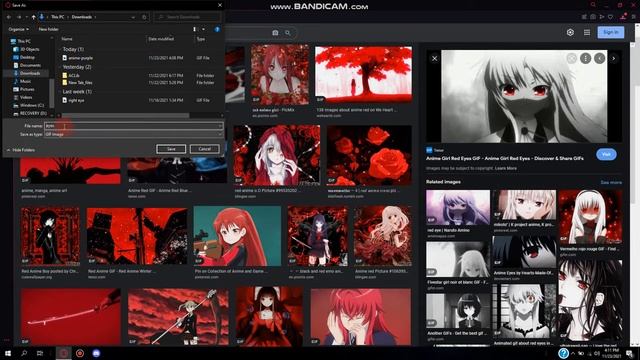Open the purple-haired girl related image
Image resolution: width=640 pixels, height=360 pixels.
coord(458,207)
